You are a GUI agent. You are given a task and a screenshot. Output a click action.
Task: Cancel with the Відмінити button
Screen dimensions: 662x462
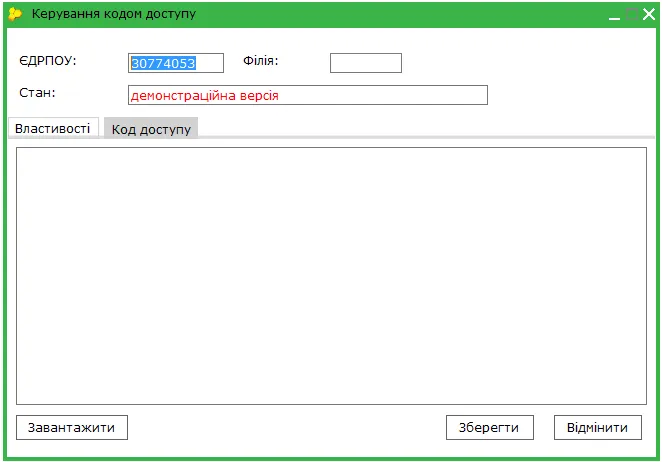point(598,427)
